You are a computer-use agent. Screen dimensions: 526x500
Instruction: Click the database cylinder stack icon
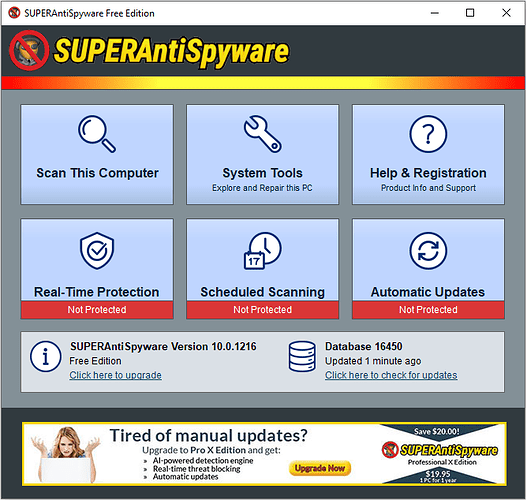tap(302, 356)
